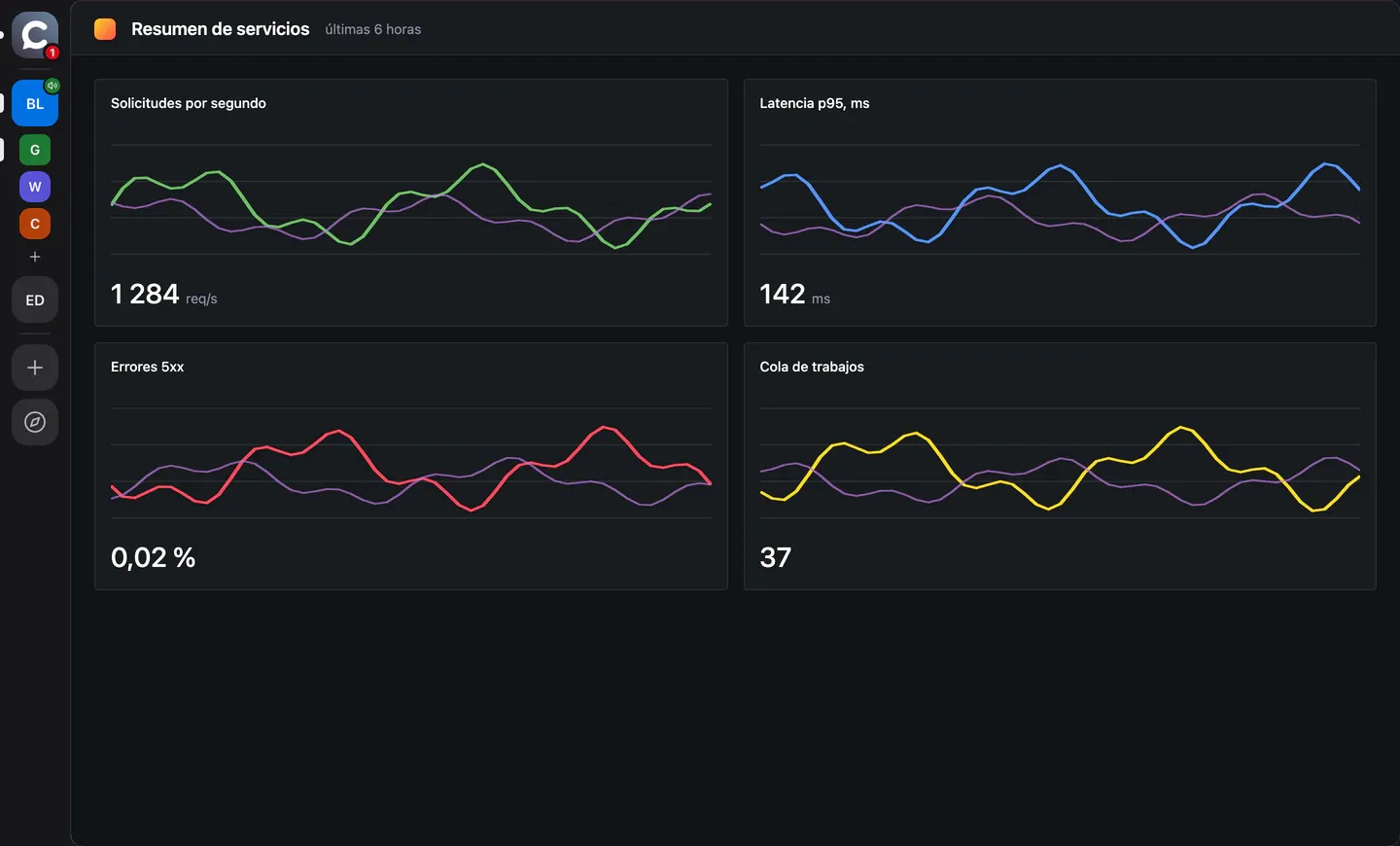Click the Resumen de servicios title
The image size is (1400, 846).
(221, 29)
